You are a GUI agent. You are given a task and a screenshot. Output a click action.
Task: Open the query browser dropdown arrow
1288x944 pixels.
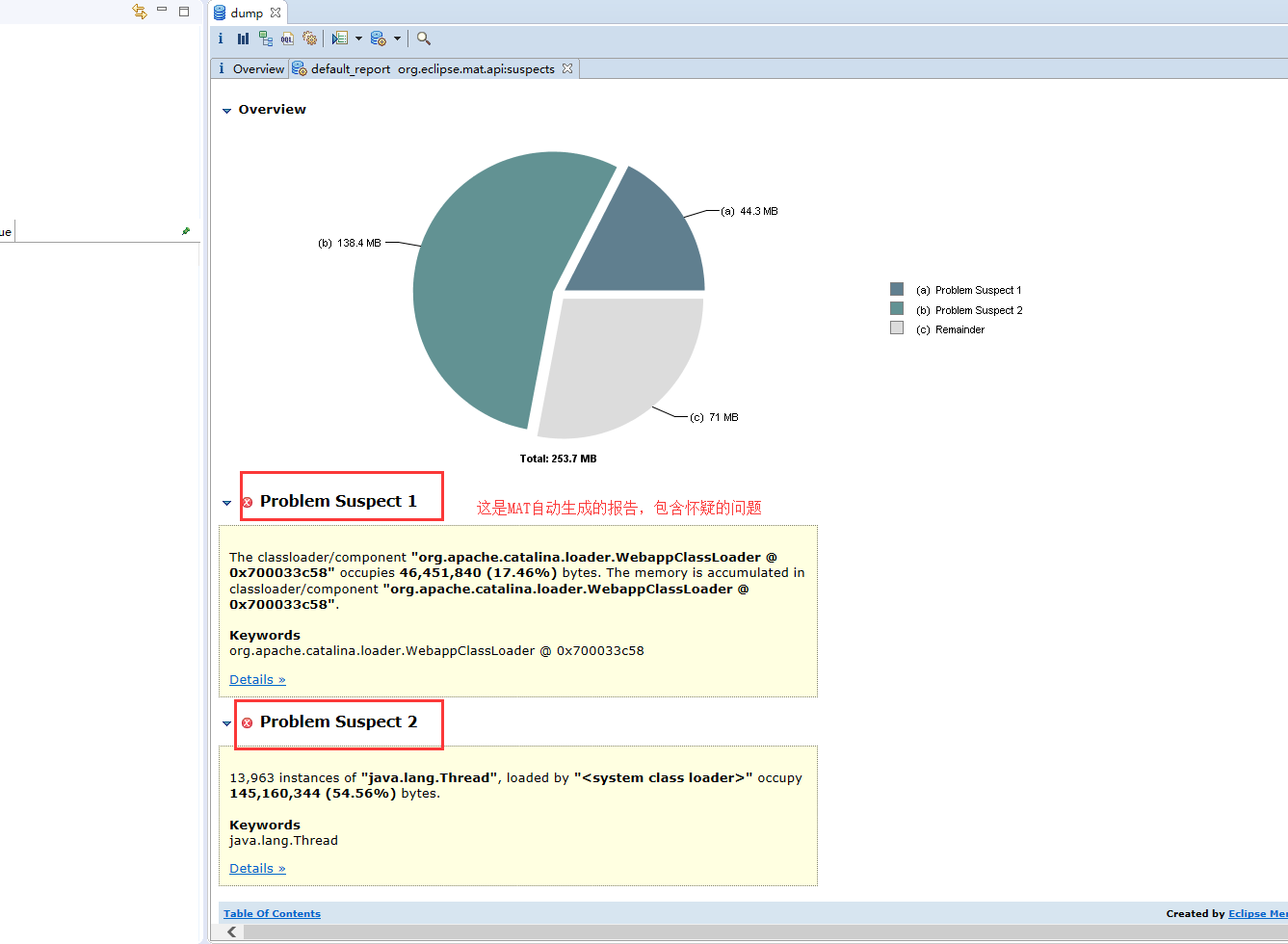coord(397,39)
